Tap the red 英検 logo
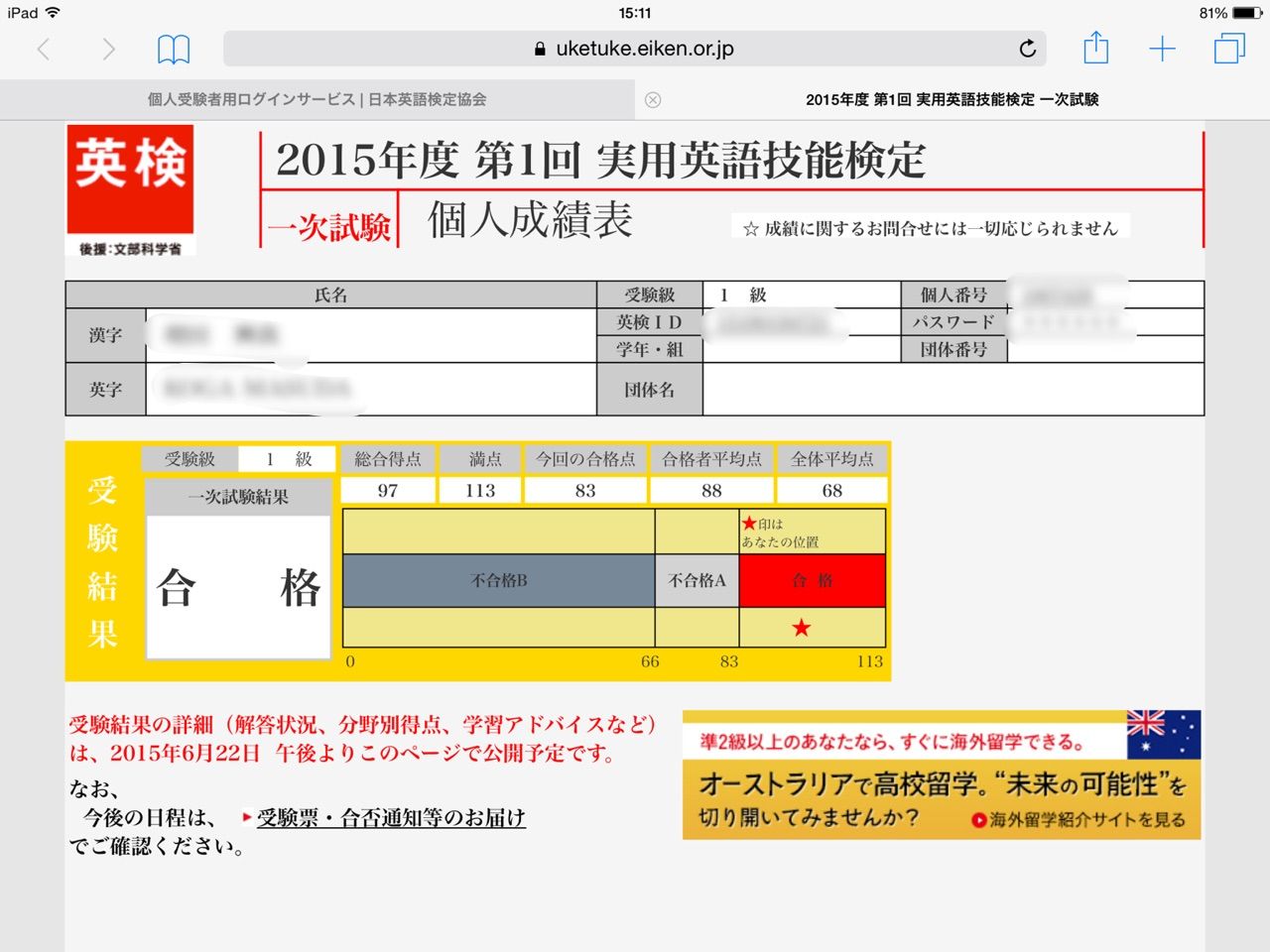 (x=130, y=179)
